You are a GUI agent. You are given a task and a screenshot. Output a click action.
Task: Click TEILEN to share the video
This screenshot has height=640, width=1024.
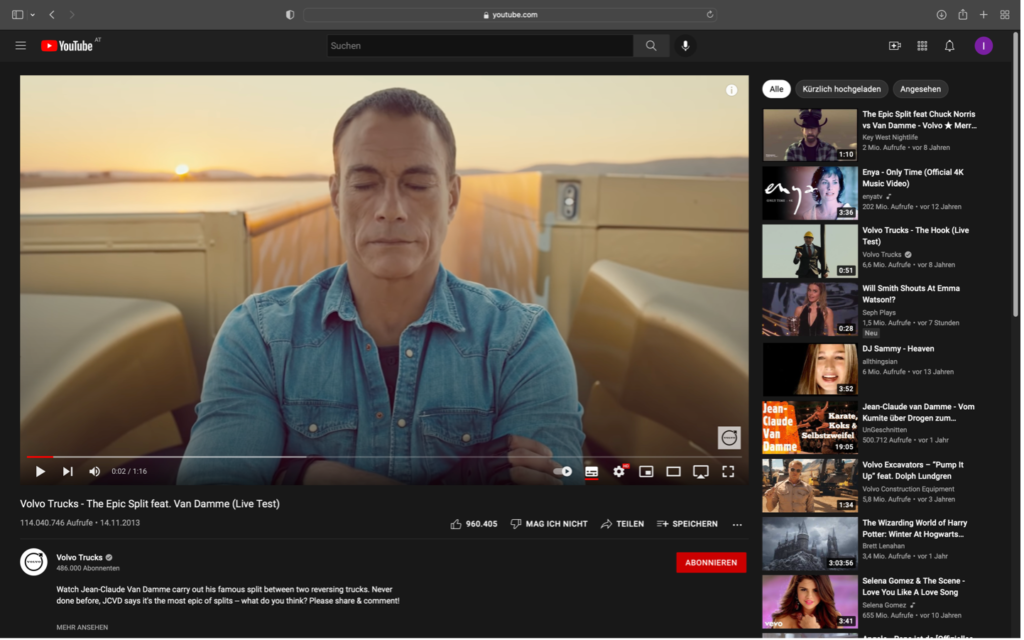(622, 524)
